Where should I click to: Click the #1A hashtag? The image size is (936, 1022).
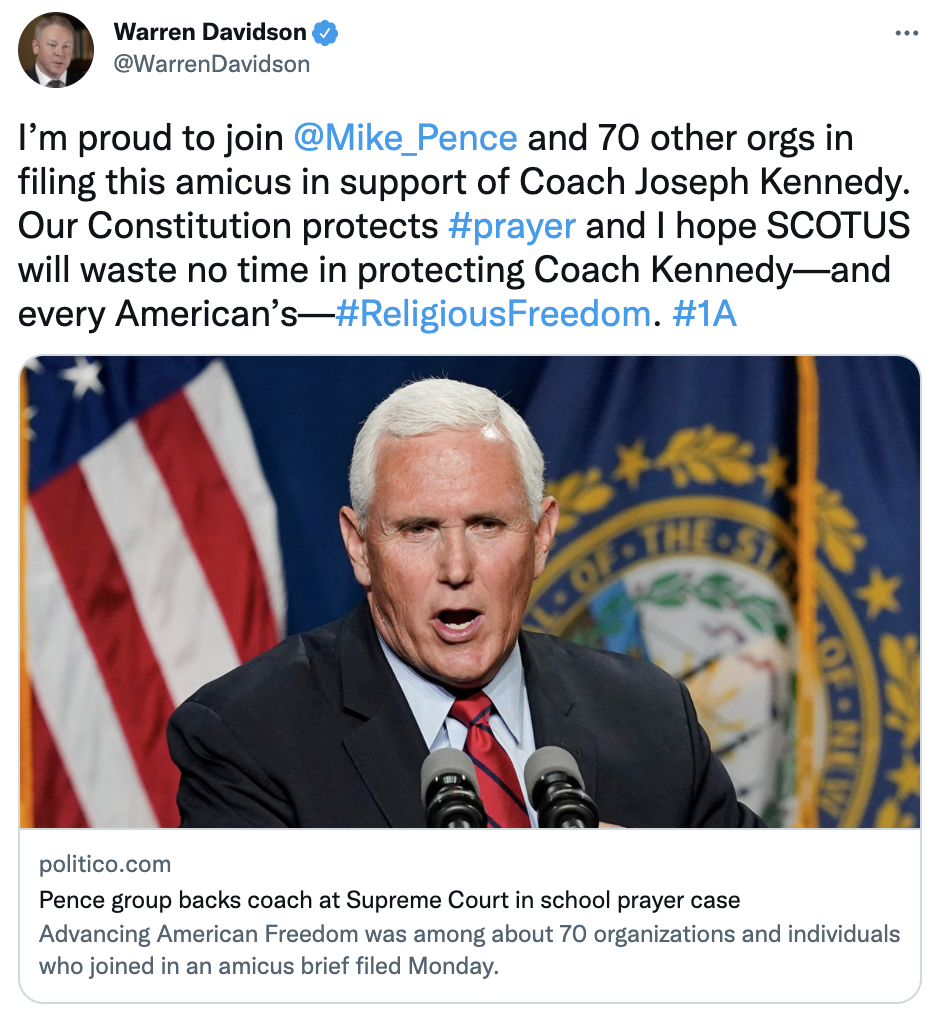(x=705, y=314)
